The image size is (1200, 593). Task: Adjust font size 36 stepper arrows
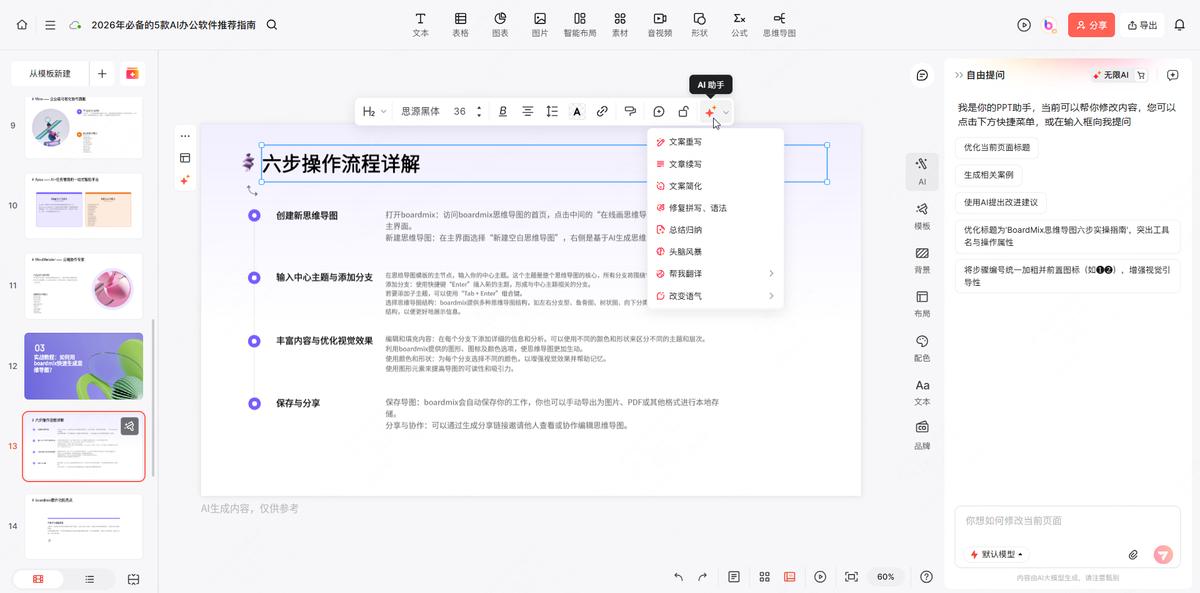coord(479,112)
